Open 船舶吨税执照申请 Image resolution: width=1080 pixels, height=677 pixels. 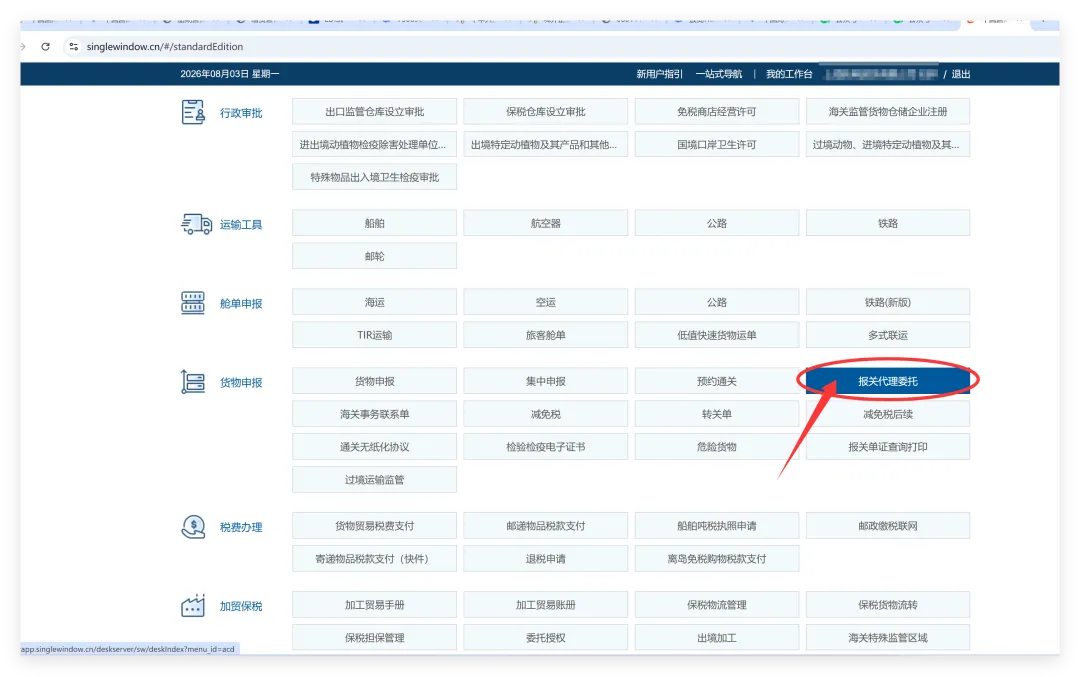pos(716,526)
